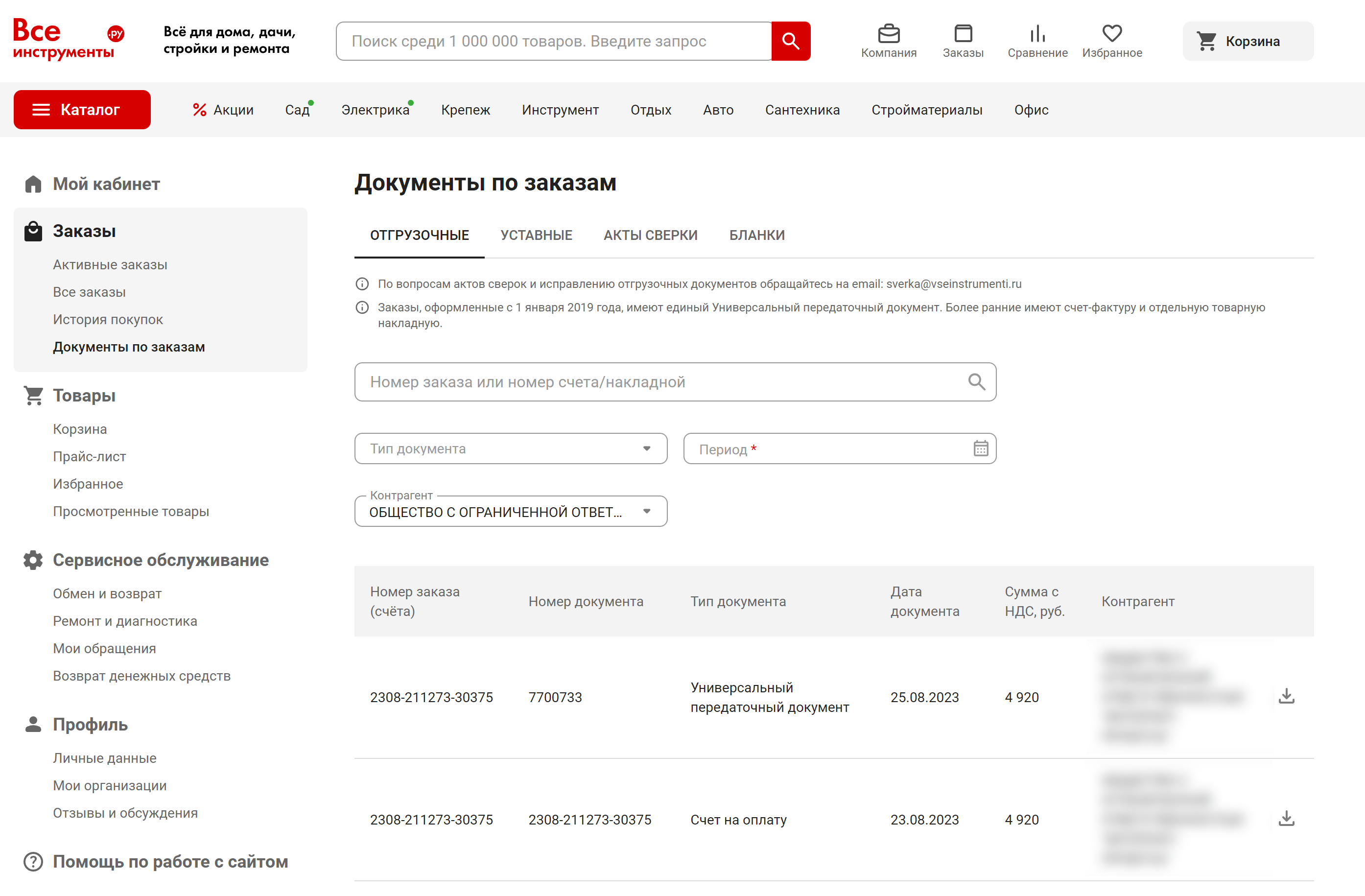This screenshot has width=1365, height=896.
Task: Click the Товары cart icon in sidebar
Action: pos(33,395)
